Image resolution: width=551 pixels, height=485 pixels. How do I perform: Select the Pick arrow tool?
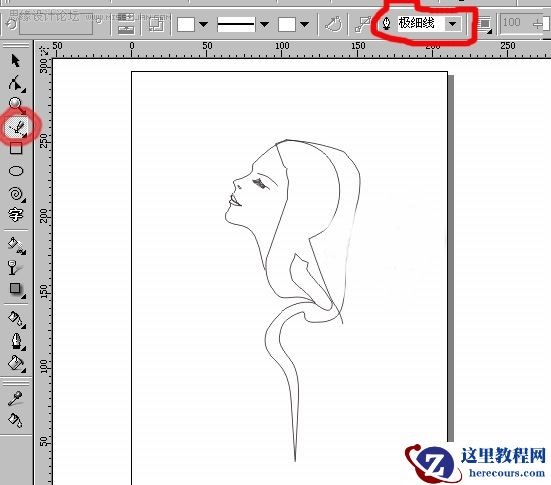pos(15,61)
